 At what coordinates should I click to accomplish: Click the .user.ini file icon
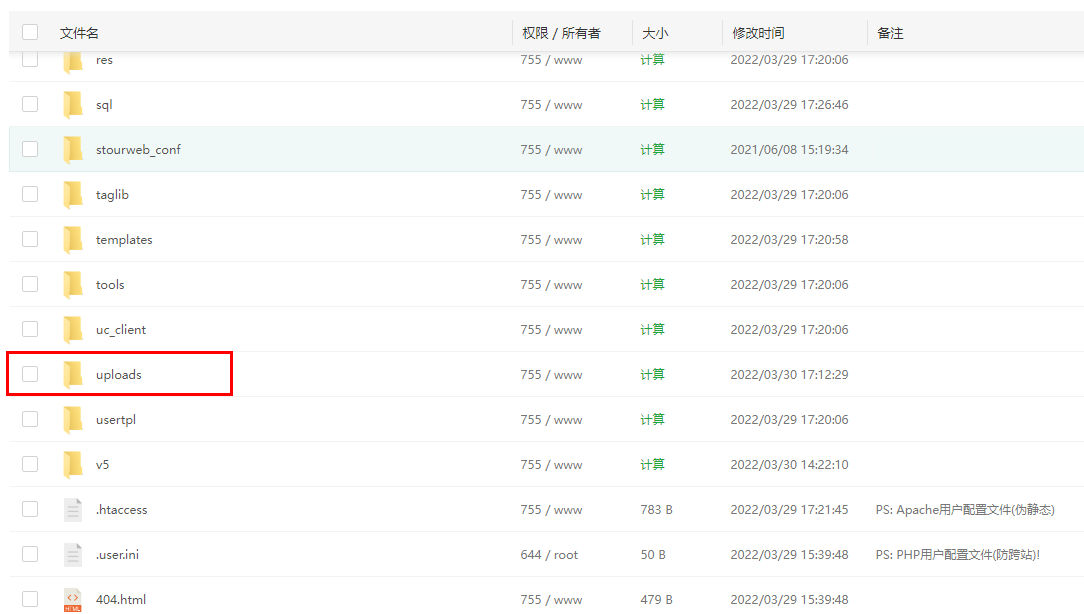coord(73,554)
